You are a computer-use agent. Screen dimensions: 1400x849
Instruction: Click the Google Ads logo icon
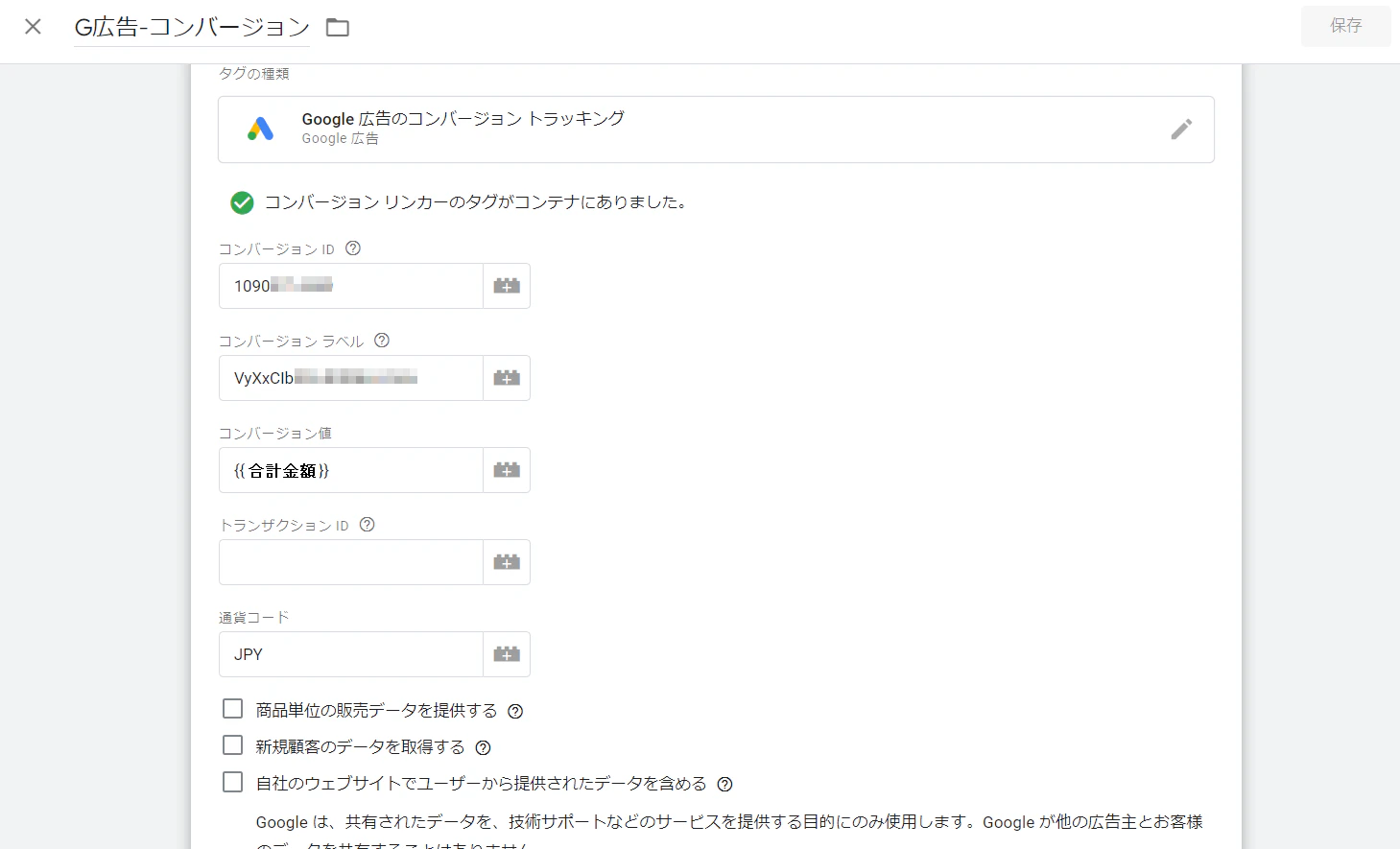(x=260, y=129)
